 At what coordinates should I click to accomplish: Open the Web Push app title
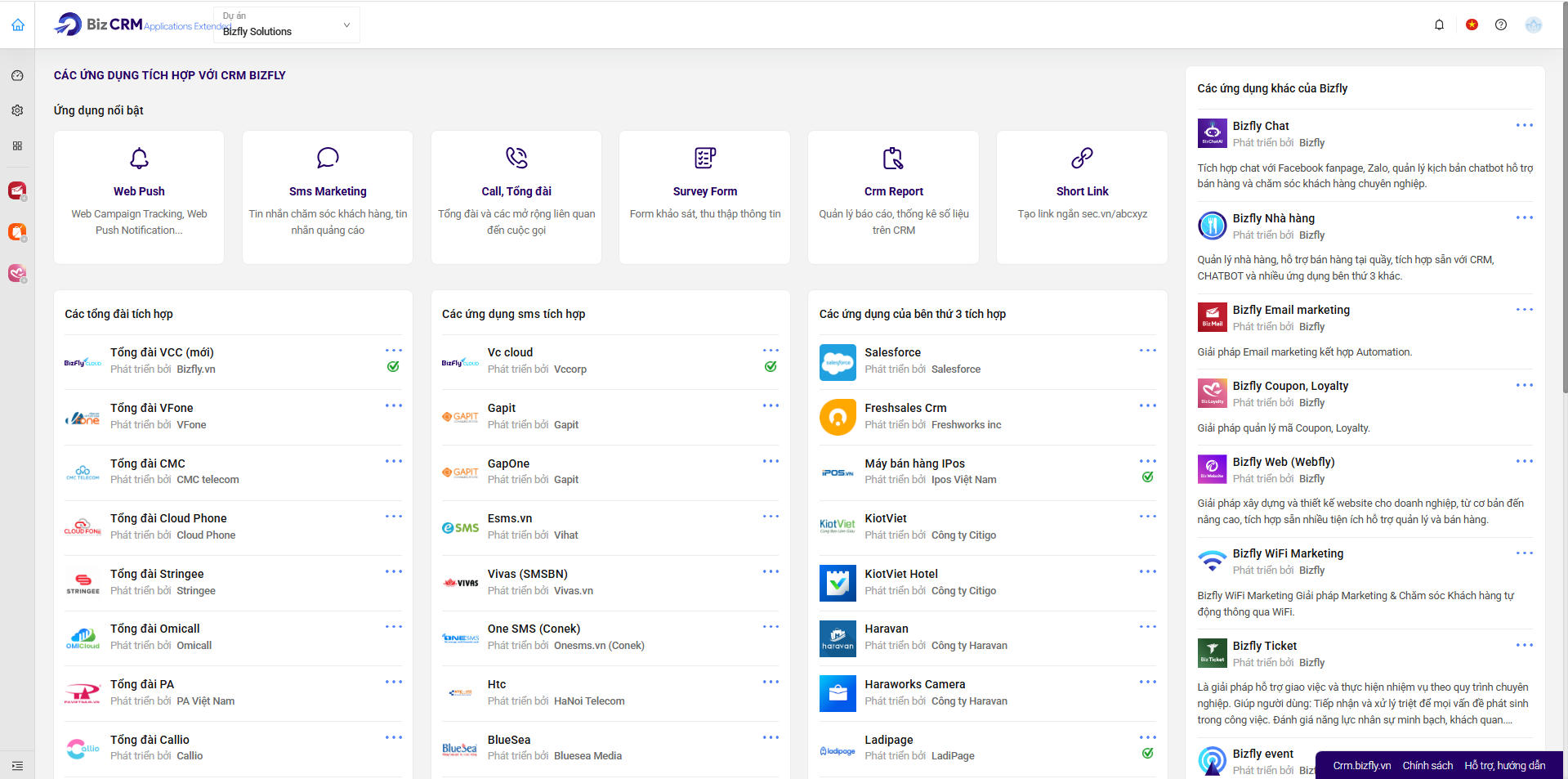point(139,191)
